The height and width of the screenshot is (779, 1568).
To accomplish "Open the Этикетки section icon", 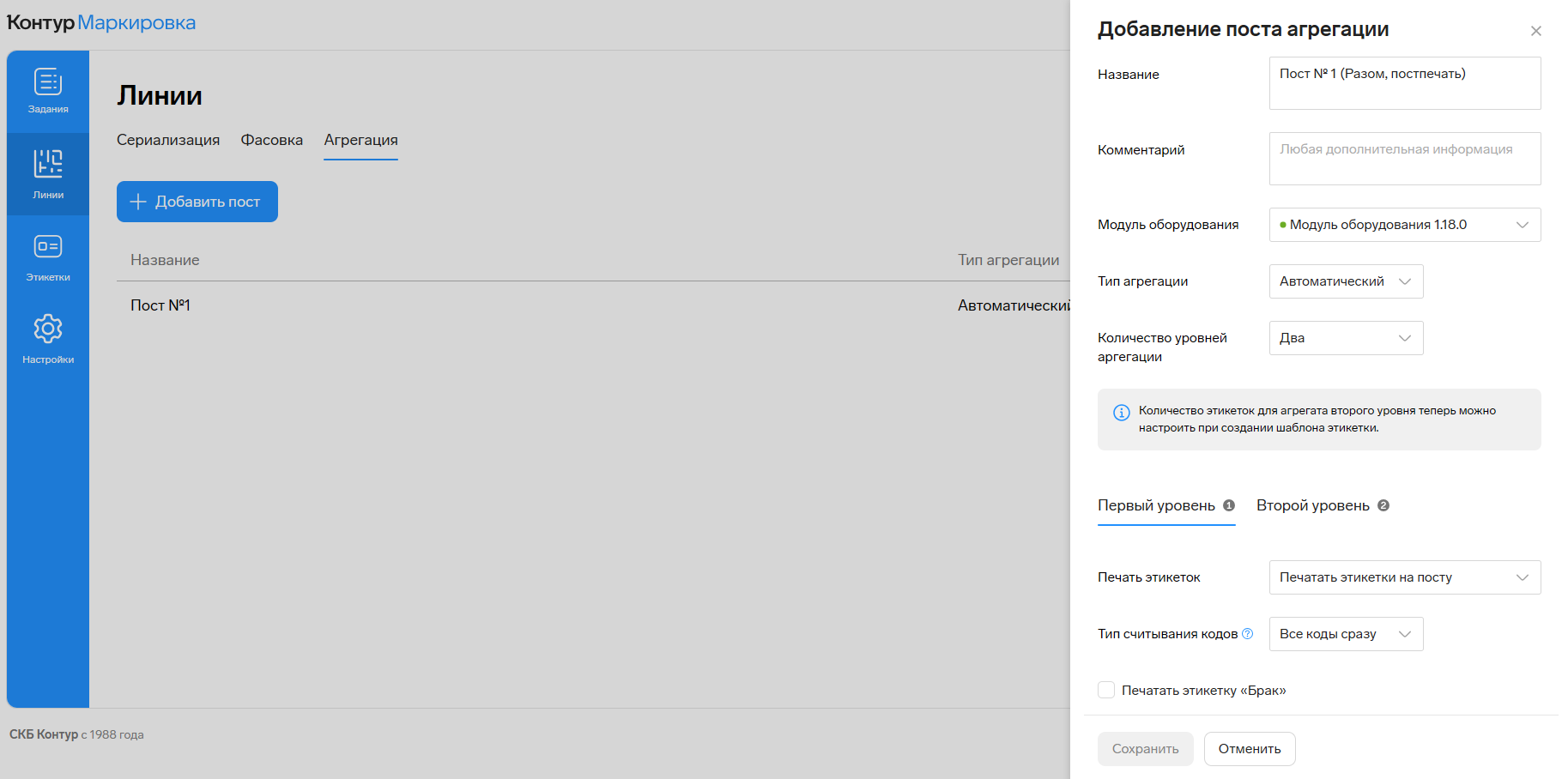I will click(x=48, y=246).
